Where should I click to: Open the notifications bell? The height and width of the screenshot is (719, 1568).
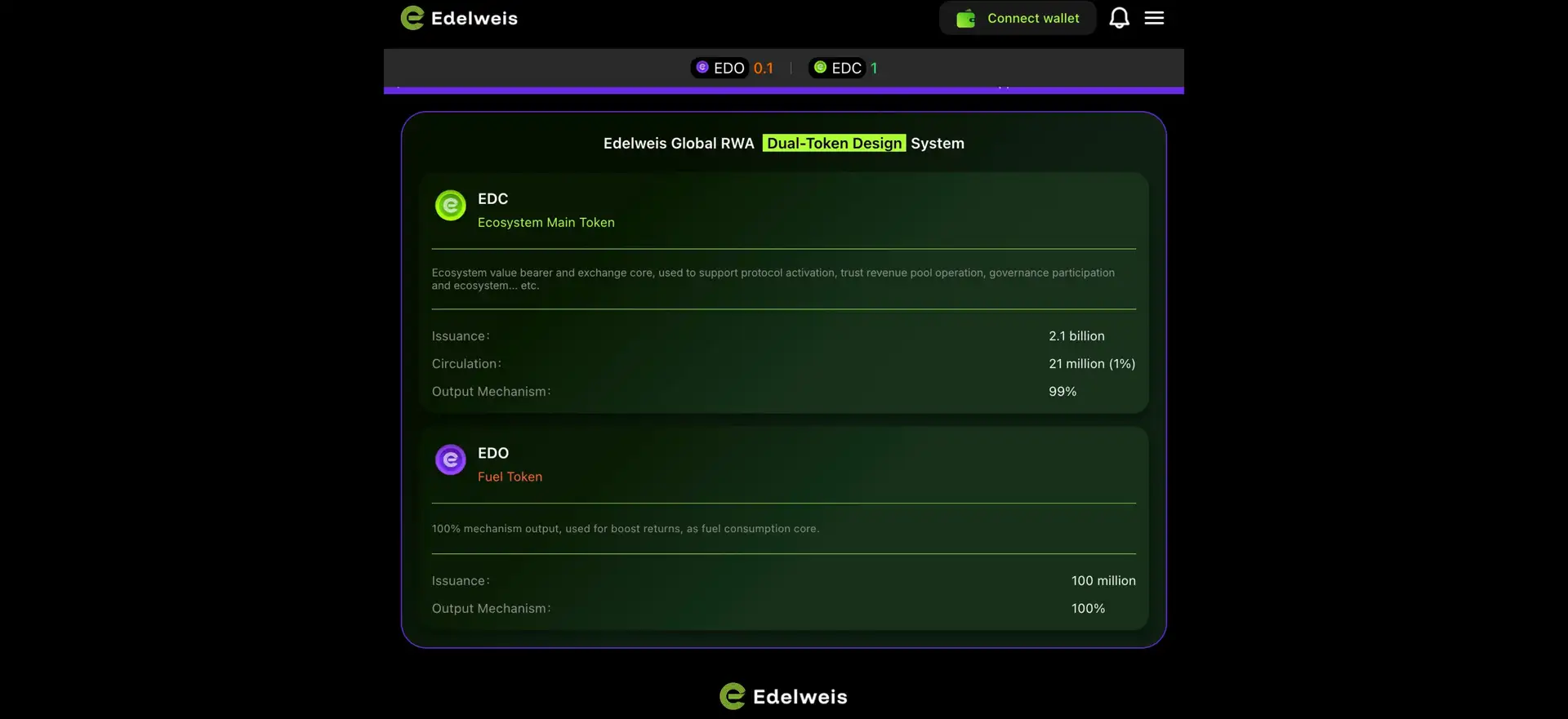coord(1119,18)
